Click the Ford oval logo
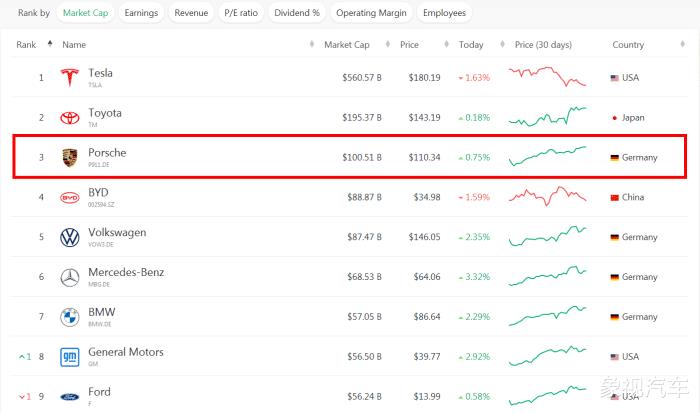 (x=70, y=397)
